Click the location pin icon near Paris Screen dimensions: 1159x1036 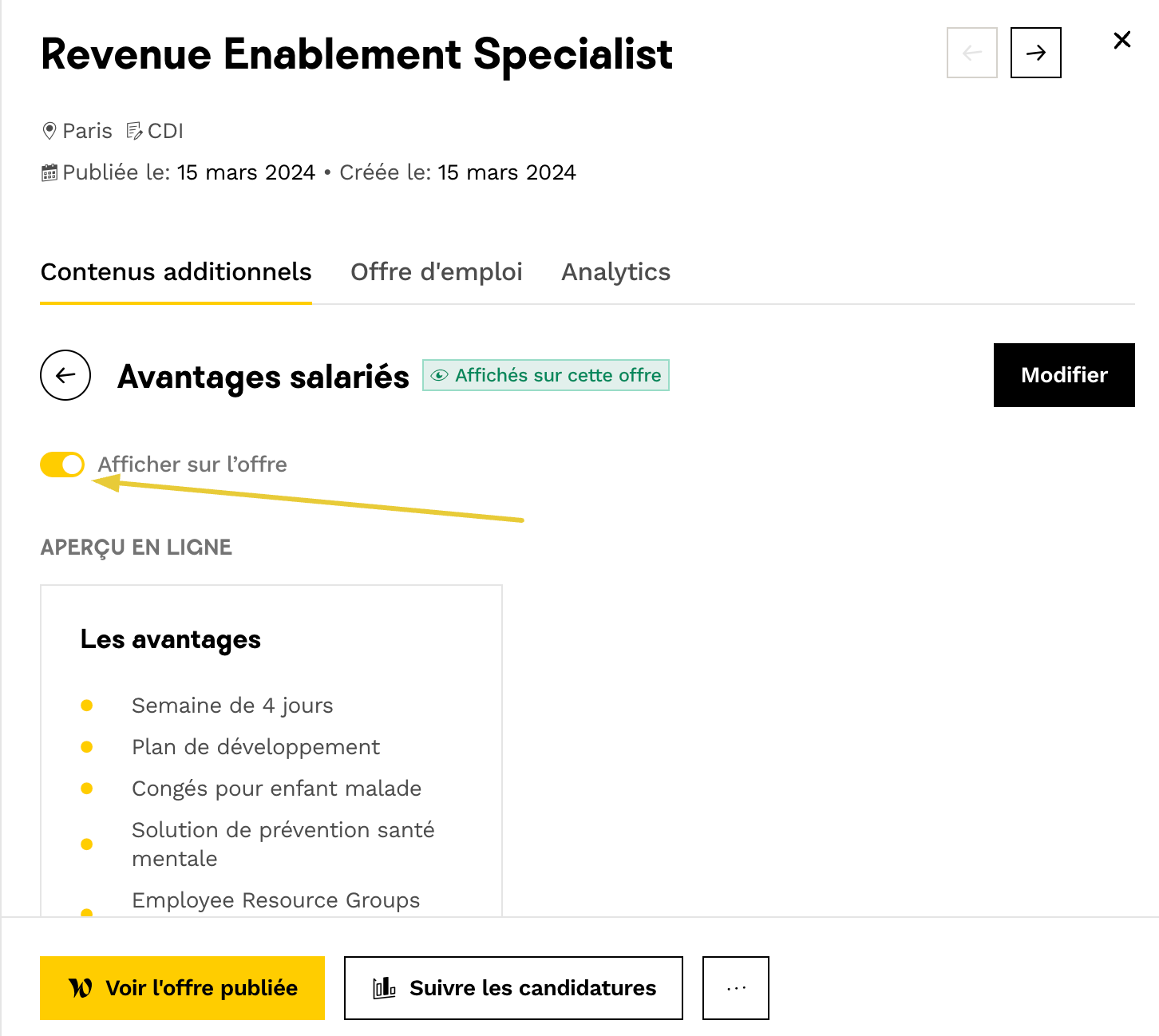click(49, 131)
